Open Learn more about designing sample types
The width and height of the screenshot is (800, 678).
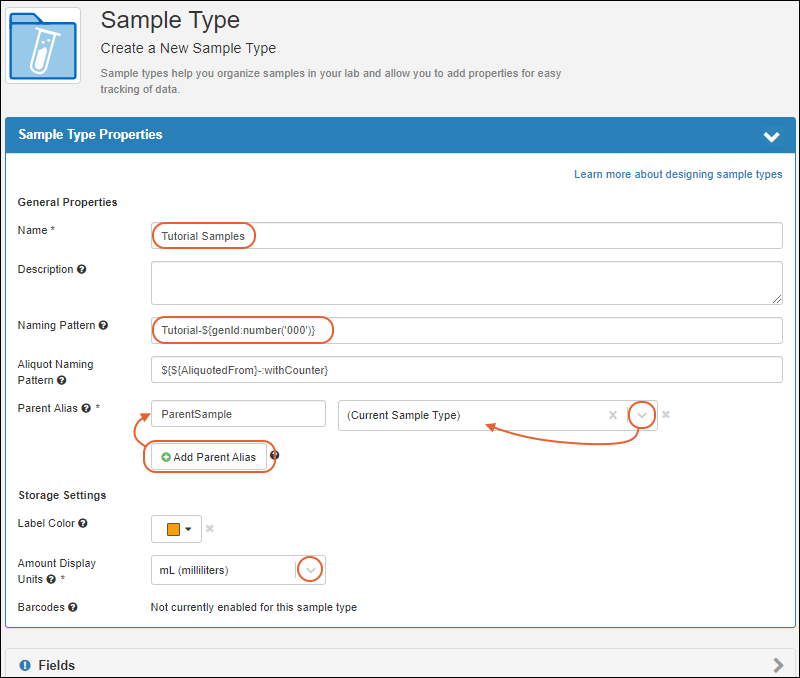click(677, 174)
